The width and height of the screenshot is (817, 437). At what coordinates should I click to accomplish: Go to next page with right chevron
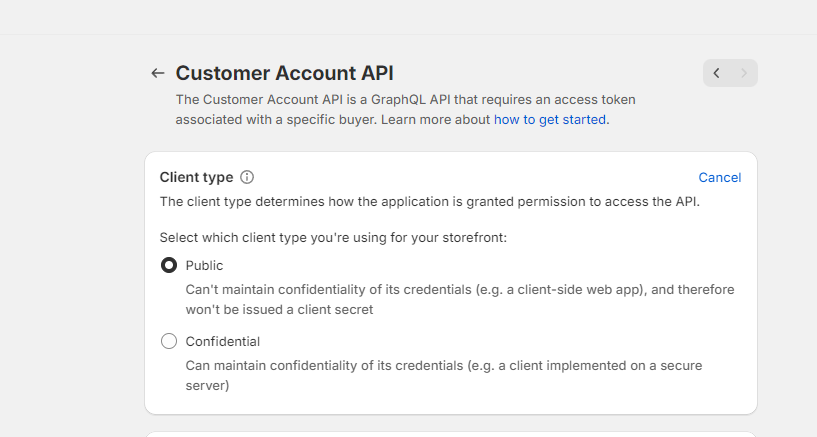click(744, 73)
